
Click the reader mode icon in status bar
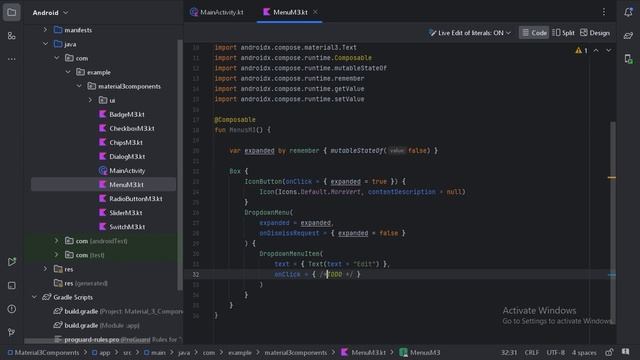(x=625, y=352)
